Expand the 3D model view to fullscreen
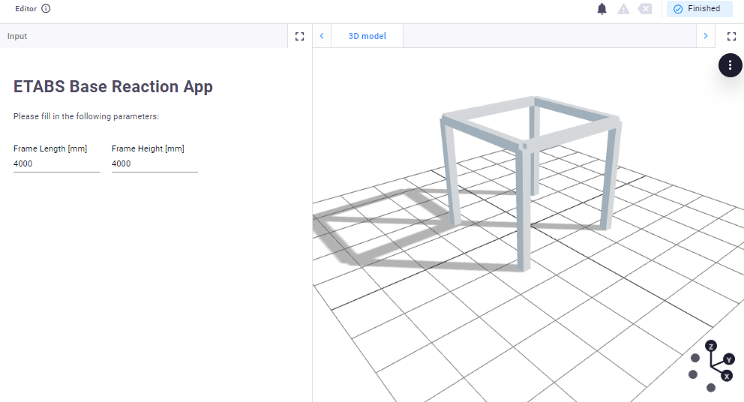The width and height of the screenshot is (744, 402). pos(731,36)
